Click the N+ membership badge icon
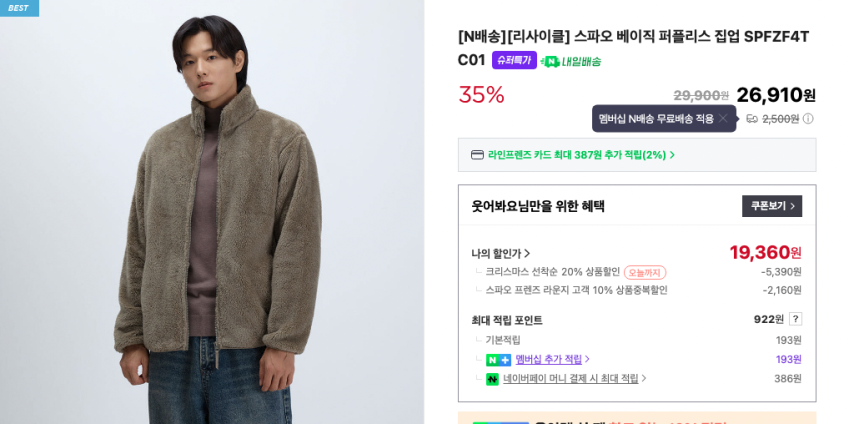This screenshot has height=424, width=849. (x=498, y=360)
